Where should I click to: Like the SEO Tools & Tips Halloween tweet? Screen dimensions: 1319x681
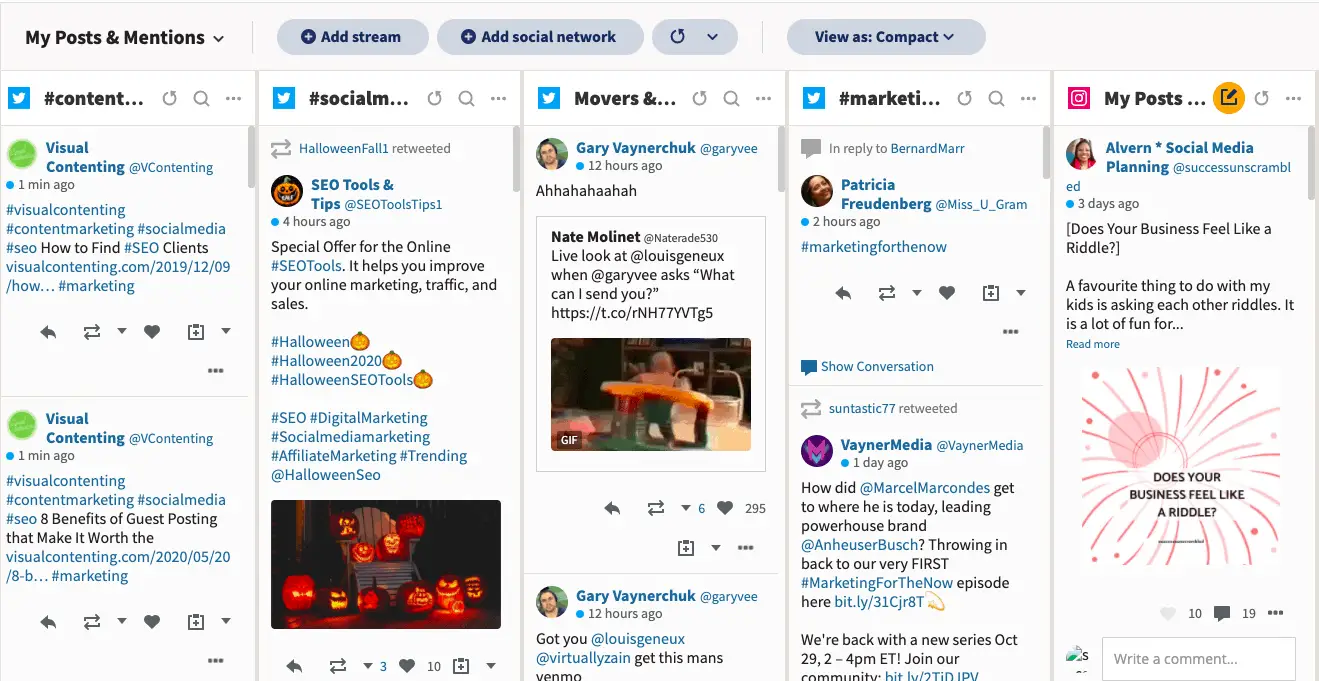[407, 666]
